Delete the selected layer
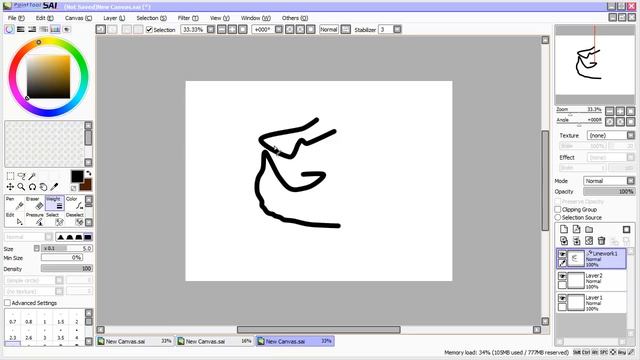640x360 pixels. coord(601,241)
